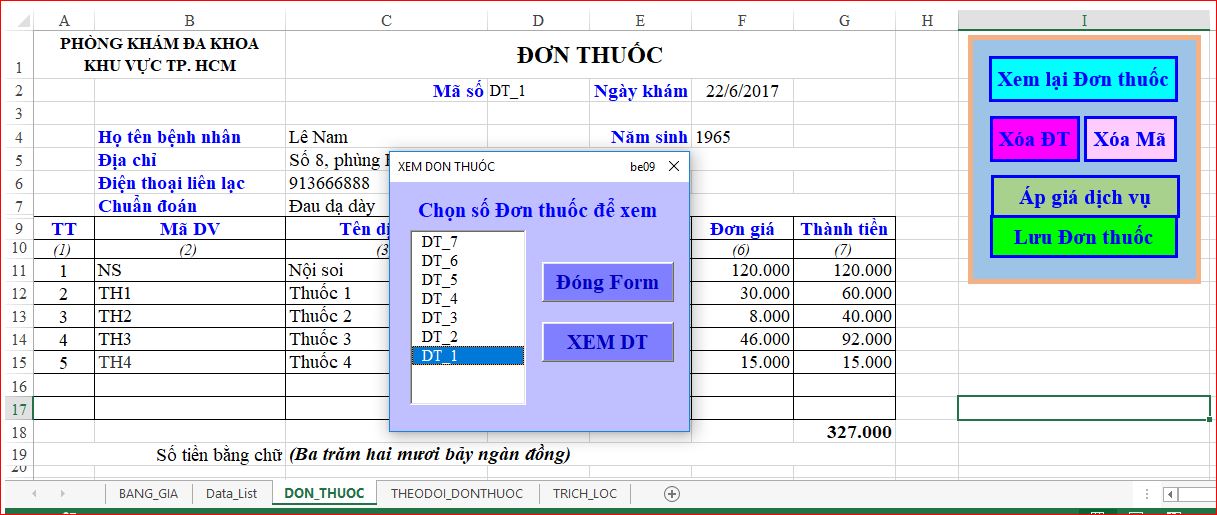Click the 'Thuốc 3' name cell
The height and width of the screenshot is (515, 1217).
pos(337,339)
